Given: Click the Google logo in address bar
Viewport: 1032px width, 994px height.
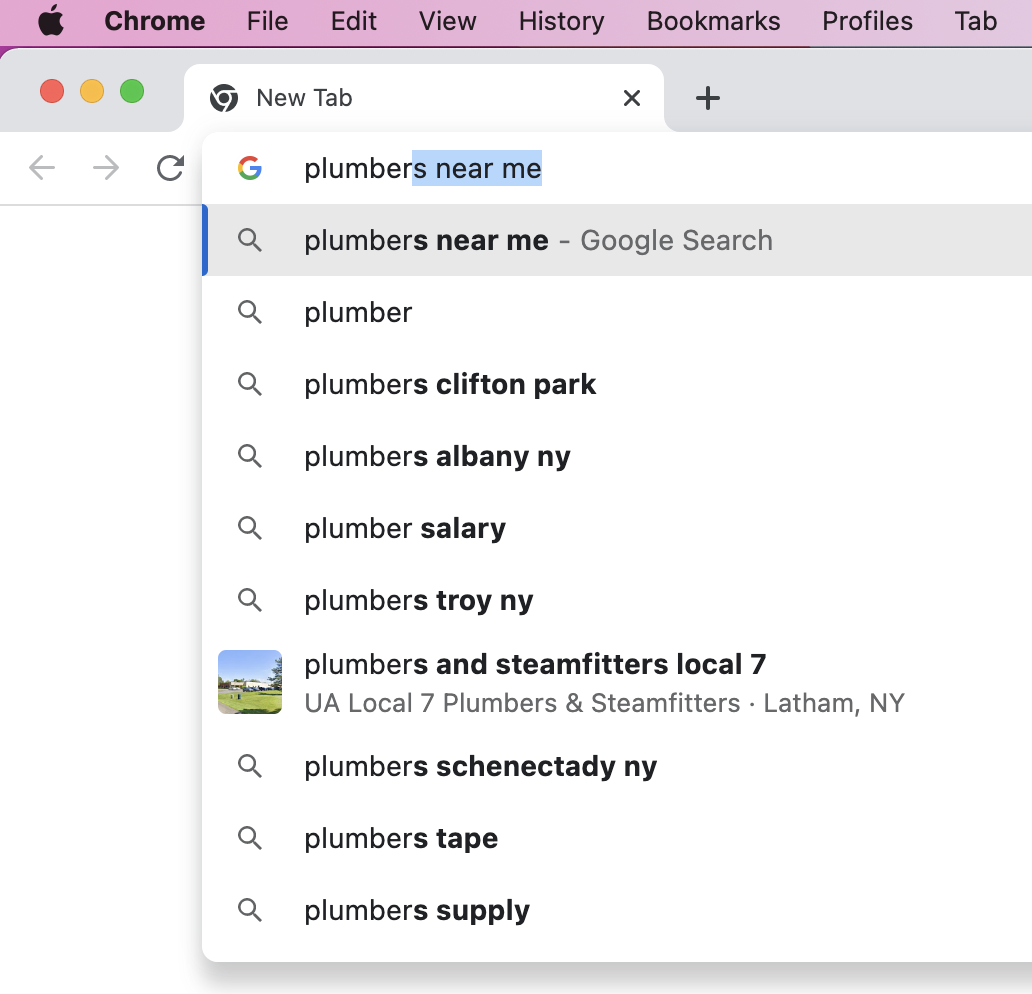Looking at the screenshot, I should [250, 169].
